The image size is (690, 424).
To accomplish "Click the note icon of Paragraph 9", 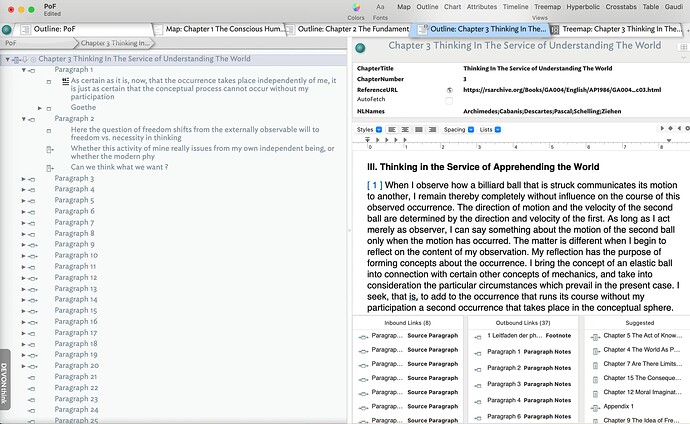I will pos(32,245).
